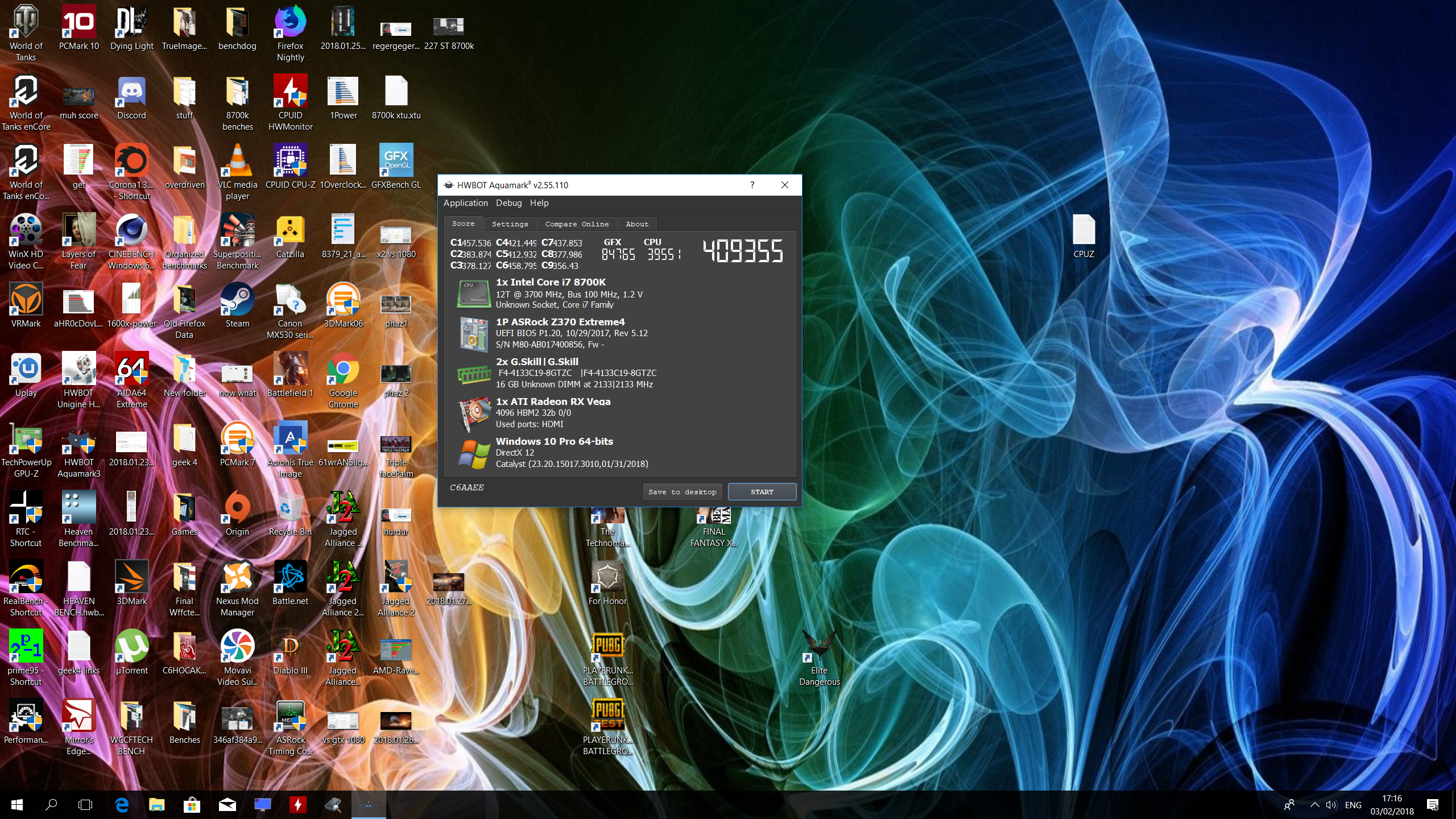Open the Dying Light desktop shortcut
The width and height of the screenshot is (1456, 819).
click(131, 28)
